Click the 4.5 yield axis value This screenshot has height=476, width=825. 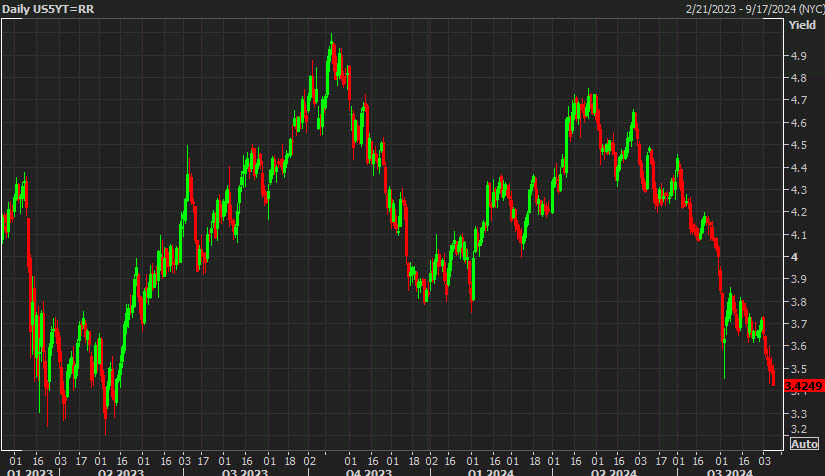(799, 145)
